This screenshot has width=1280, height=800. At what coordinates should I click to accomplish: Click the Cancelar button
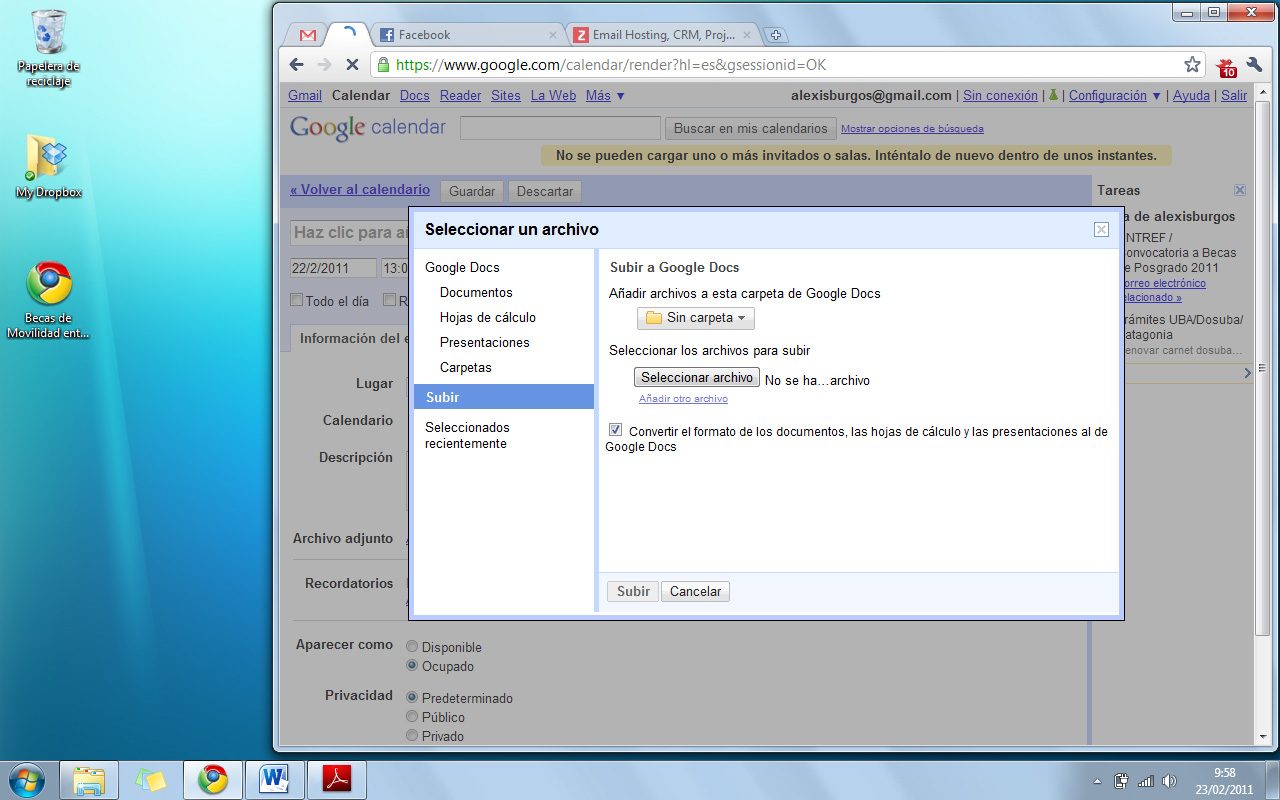695,592
